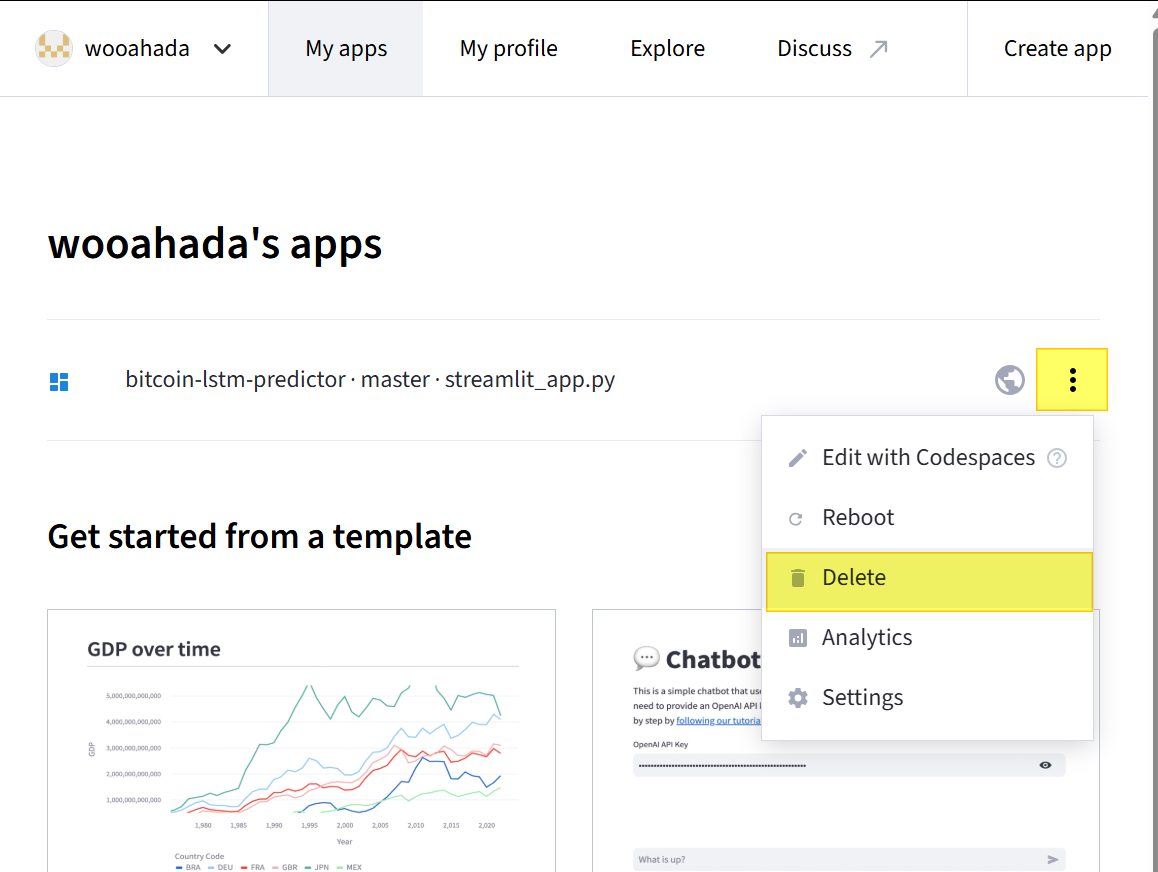Image resolution: width=1158 pixels, height=872 pixels.
Task: Click the bitcoin-lstm-predictor app icon
Action: (x=59, y=381)
